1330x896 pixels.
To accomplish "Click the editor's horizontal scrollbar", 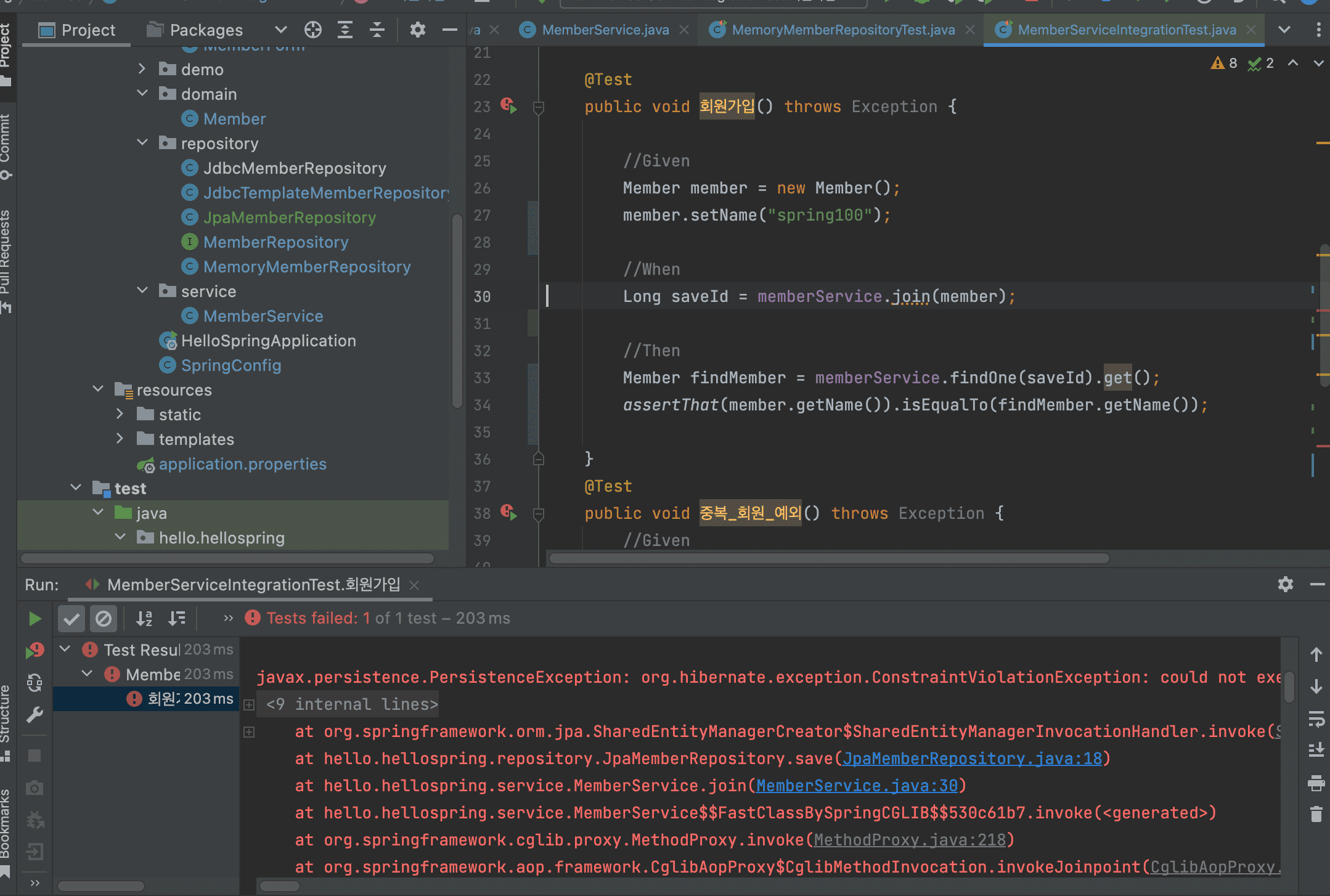I will (828, 558).
